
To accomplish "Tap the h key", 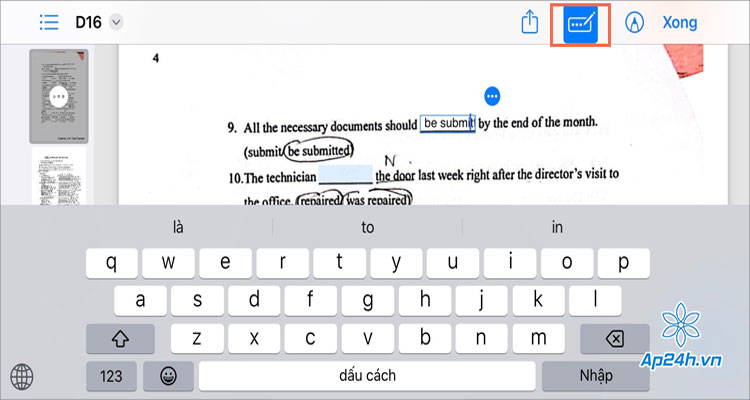I will [x=425, y=301].
